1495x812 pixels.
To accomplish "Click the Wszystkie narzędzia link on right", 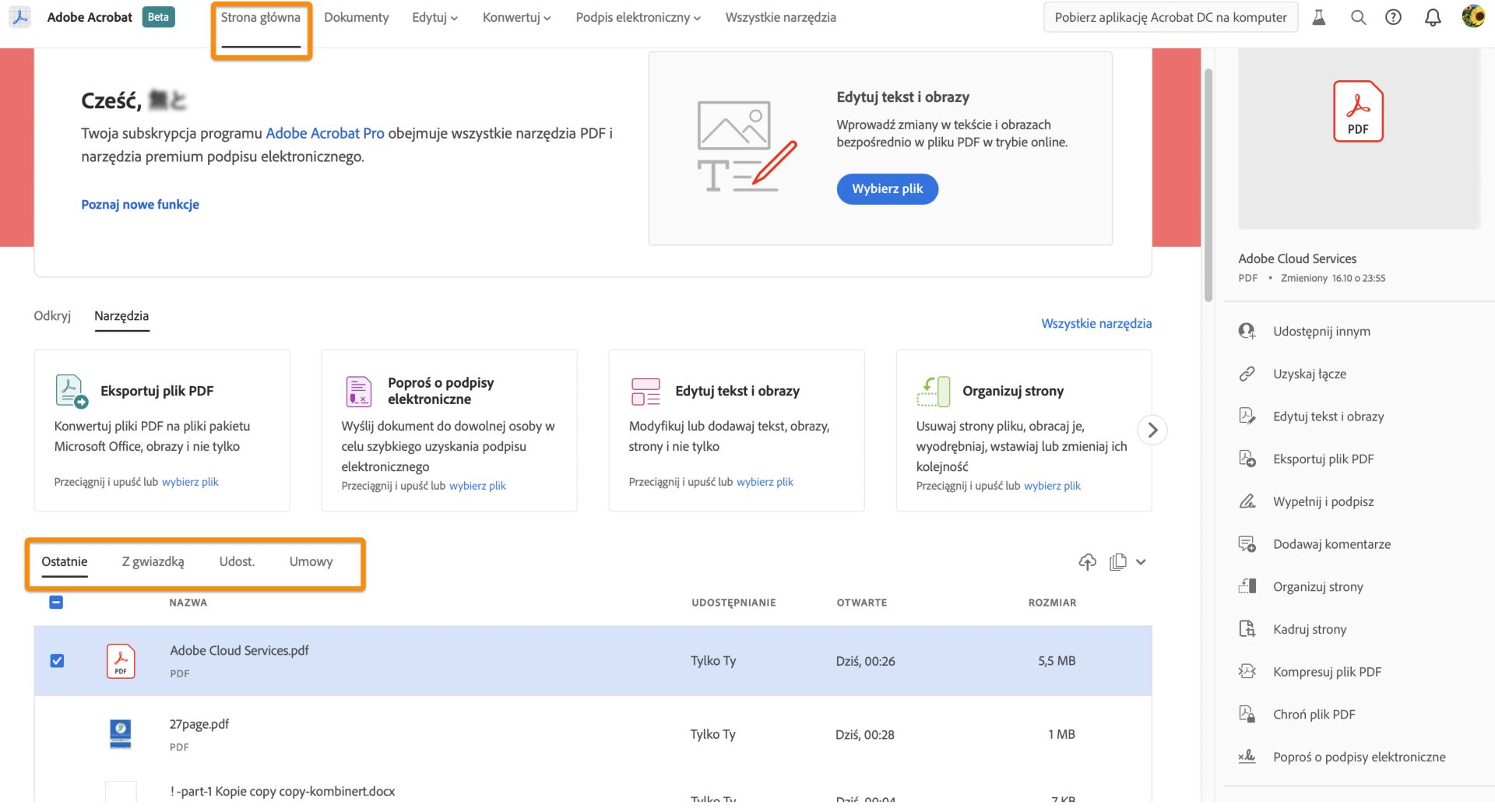I will tap(1096, 323).
